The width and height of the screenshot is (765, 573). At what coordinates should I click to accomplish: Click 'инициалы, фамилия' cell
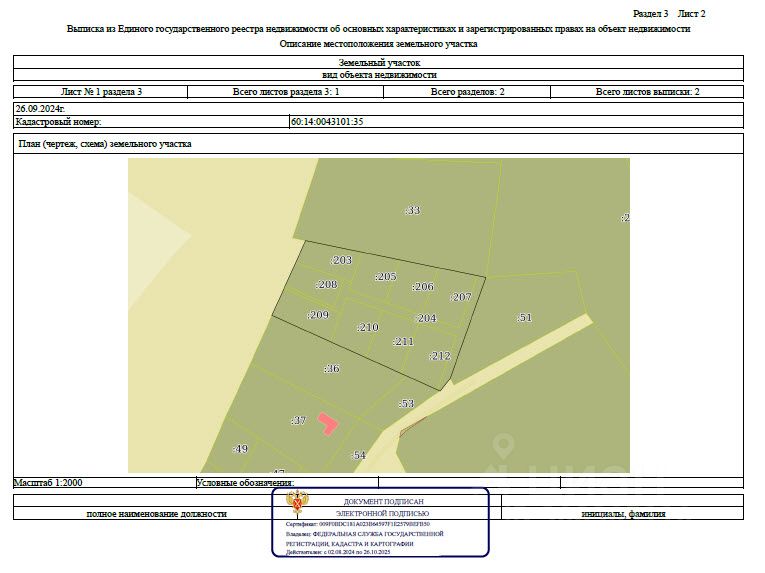(x=623, y=514)
